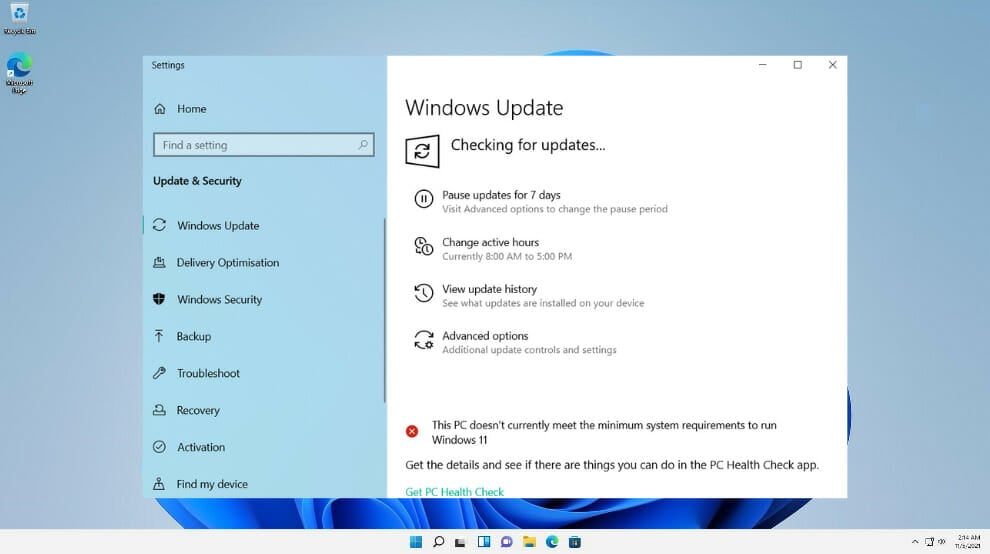Click Pause updates for 7 days
Image resolution: width=990 pixels, height=554 pixels.
[501, 195]
